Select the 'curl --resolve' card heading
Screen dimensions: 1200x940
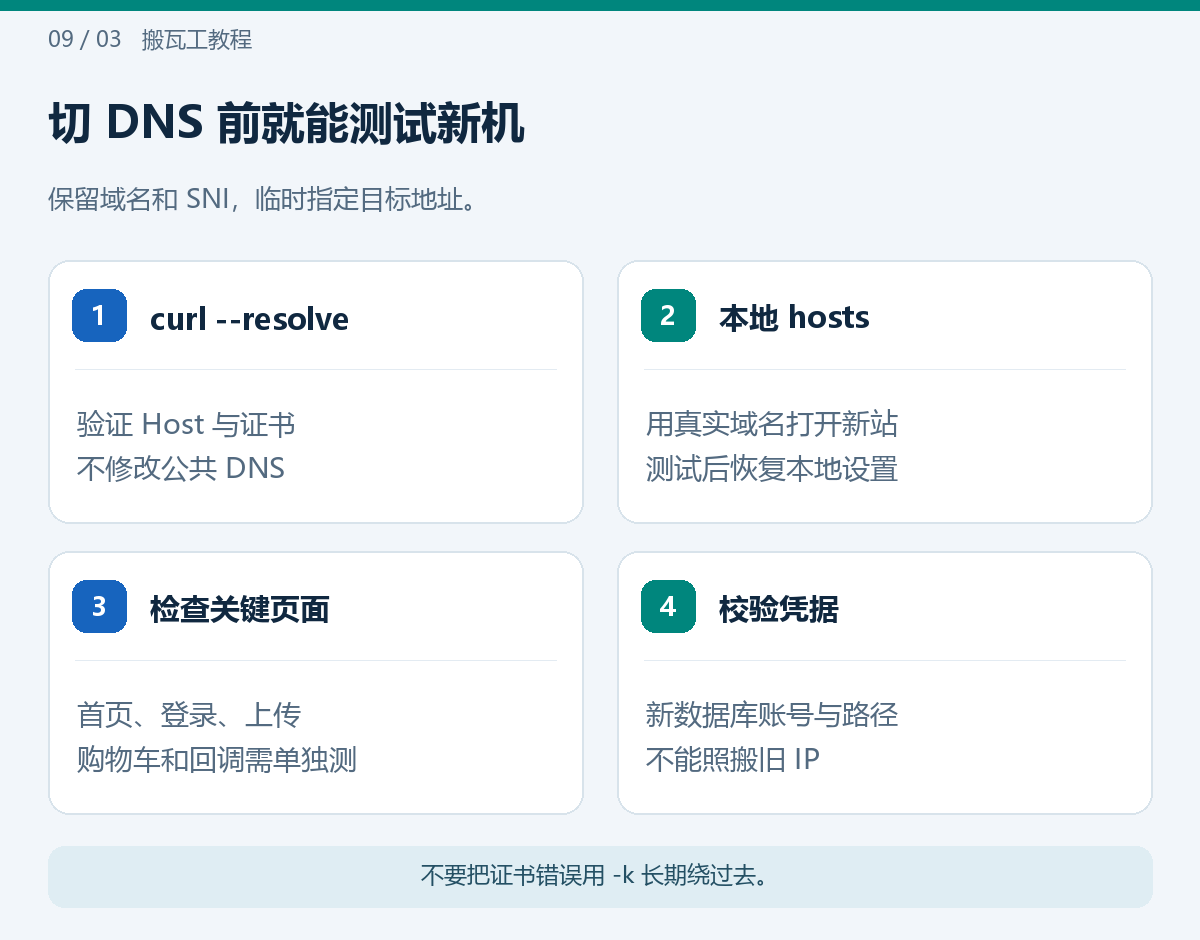click(x=249, y=319)
